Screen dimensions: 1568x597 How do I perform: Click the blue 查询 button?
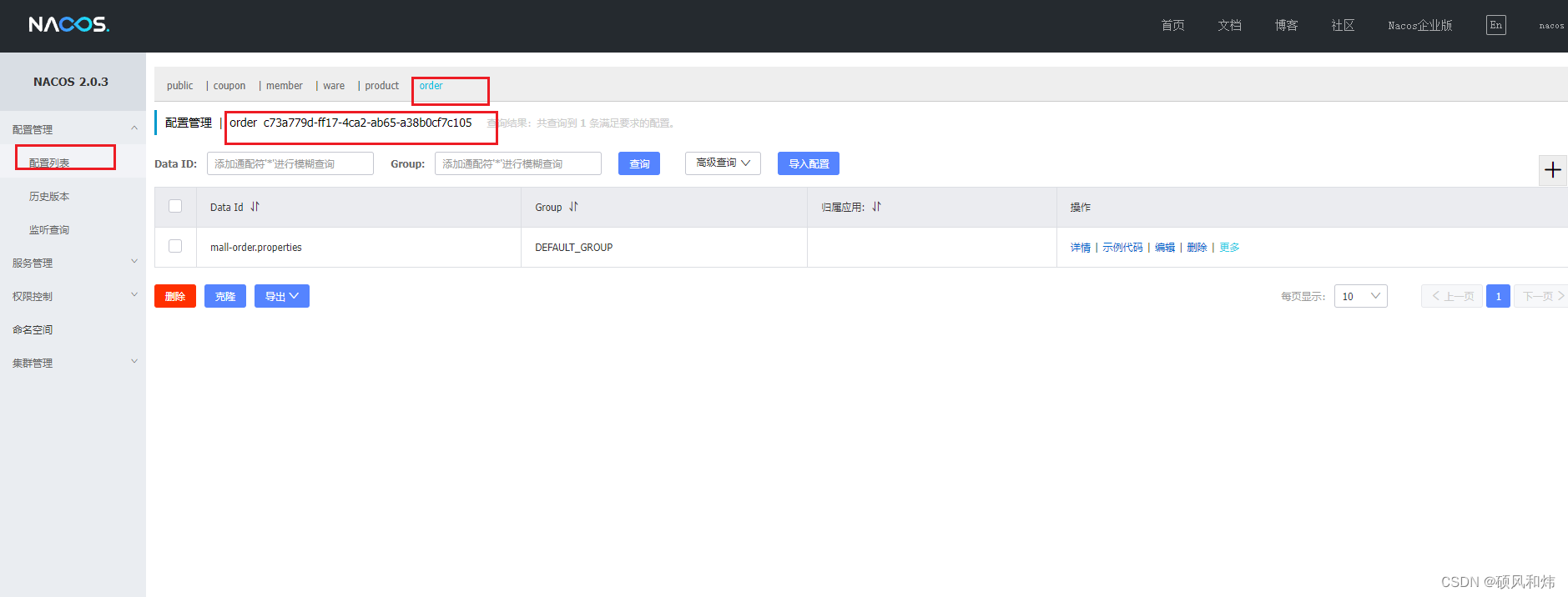[639, 163]
